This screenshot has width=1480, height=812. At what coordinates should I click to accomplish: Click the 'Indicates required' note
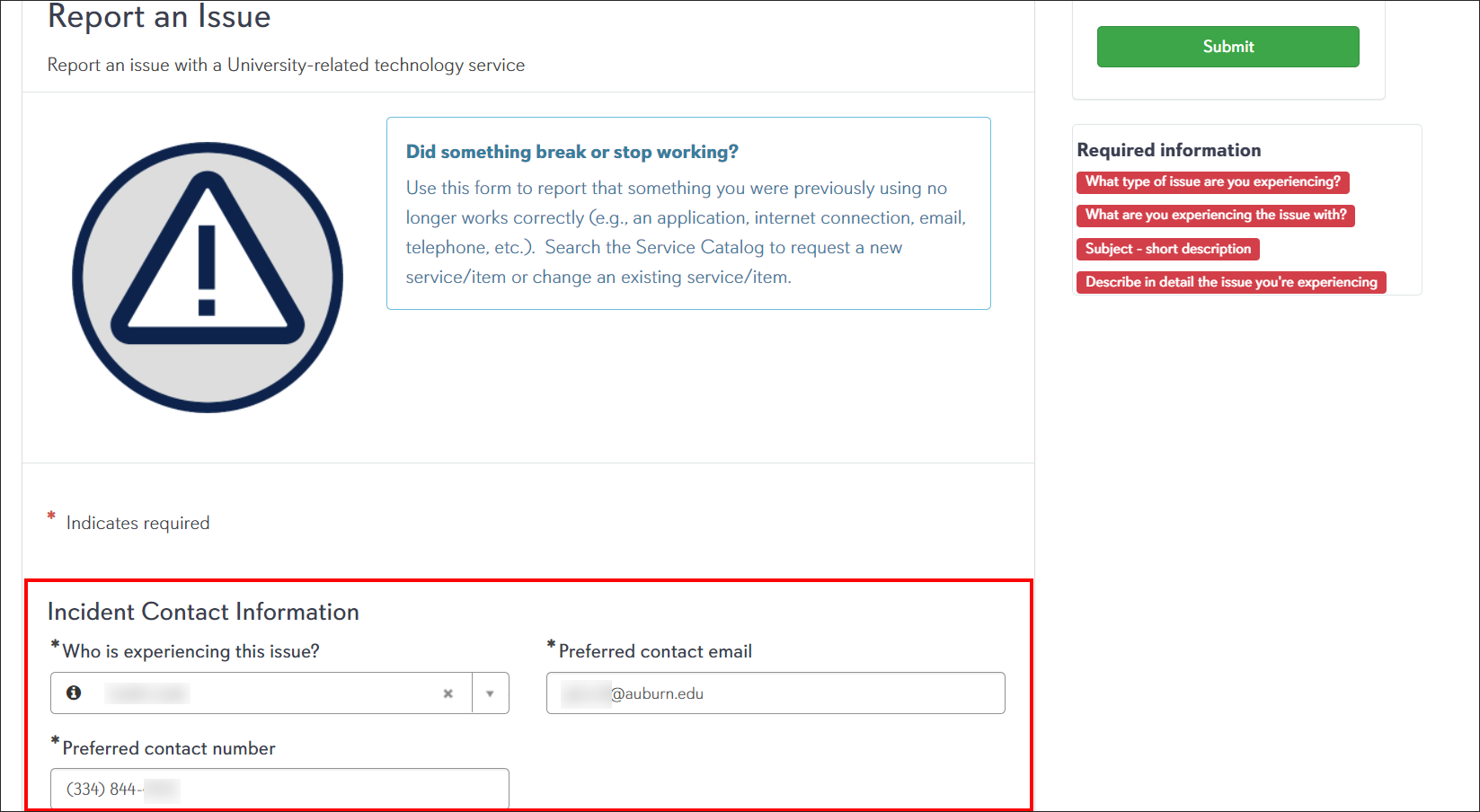[x=137, y=523]
